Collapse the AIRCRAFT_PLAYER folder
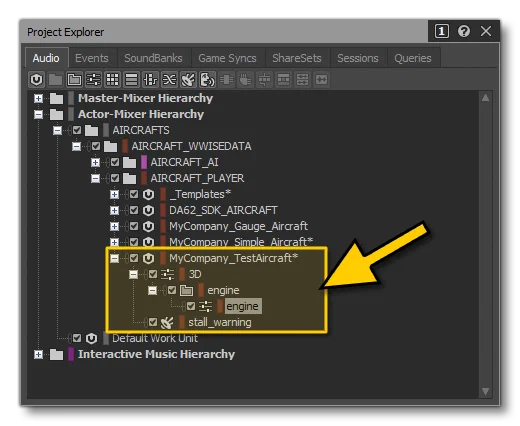The height and width of the screenshot is (426, 520). (95, 178)
